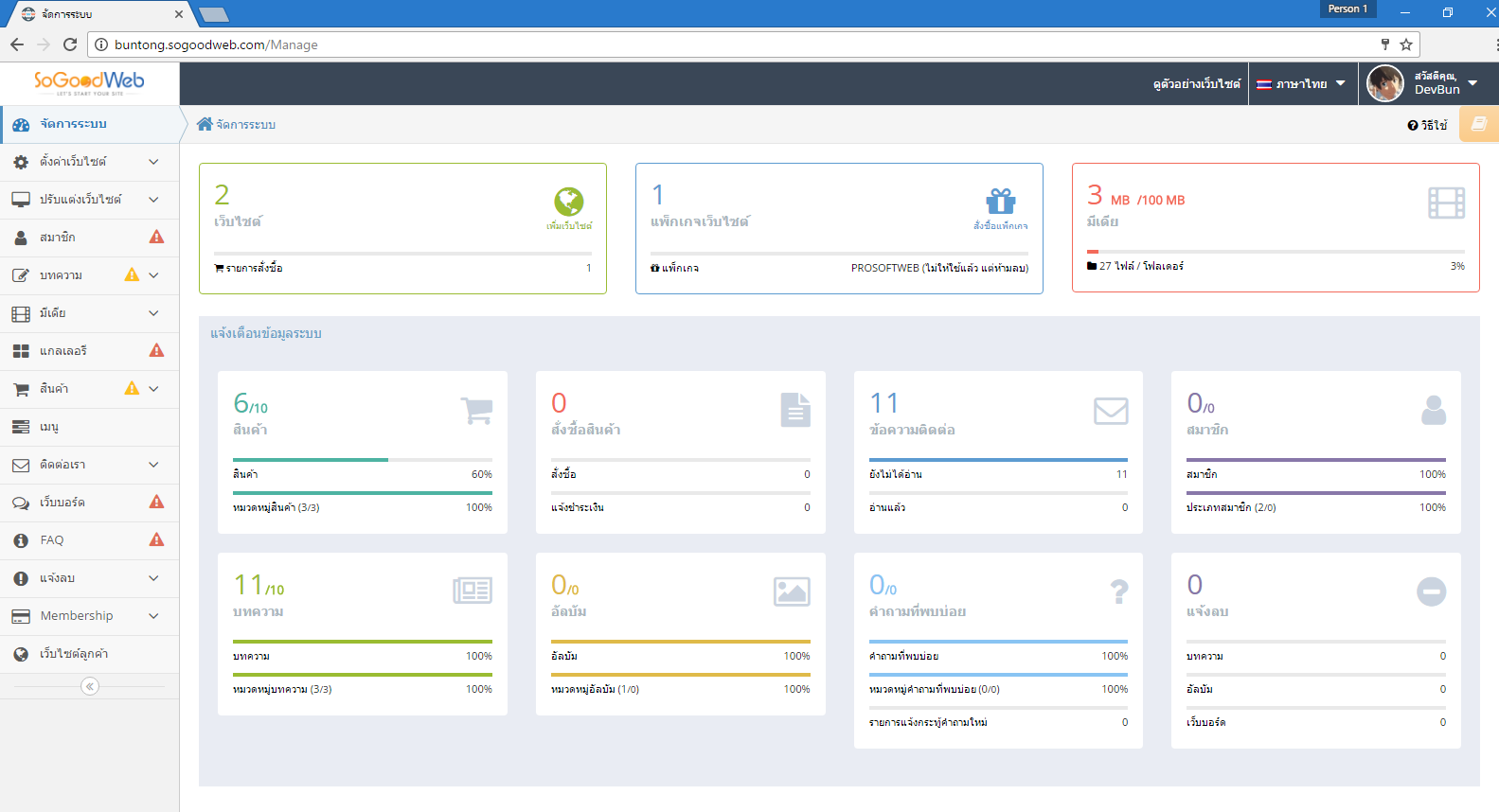1499x812 pixels.
Task: Open สมาชิก sidebar menu item
Action: point(89,238)
